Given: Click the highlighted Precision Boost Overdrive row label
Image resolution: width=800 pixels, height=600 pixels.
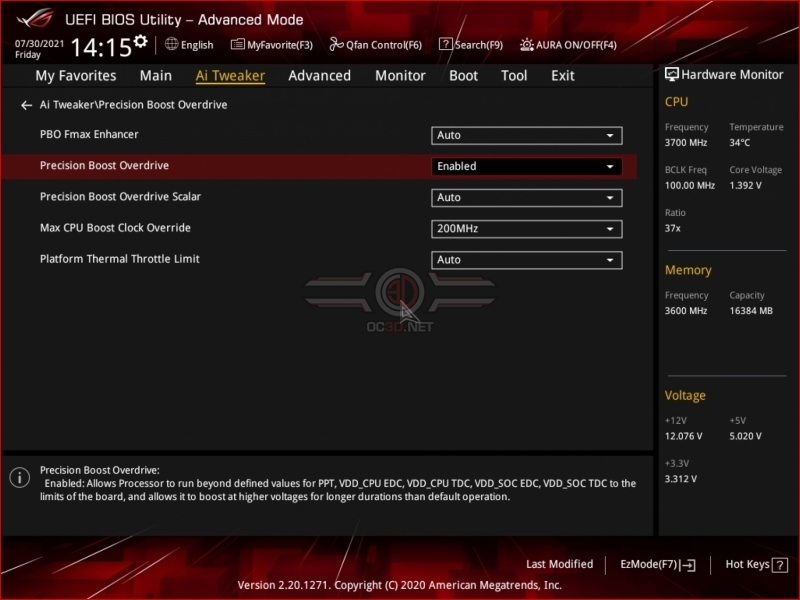Looking at the screenshot, I should [104, 165].
